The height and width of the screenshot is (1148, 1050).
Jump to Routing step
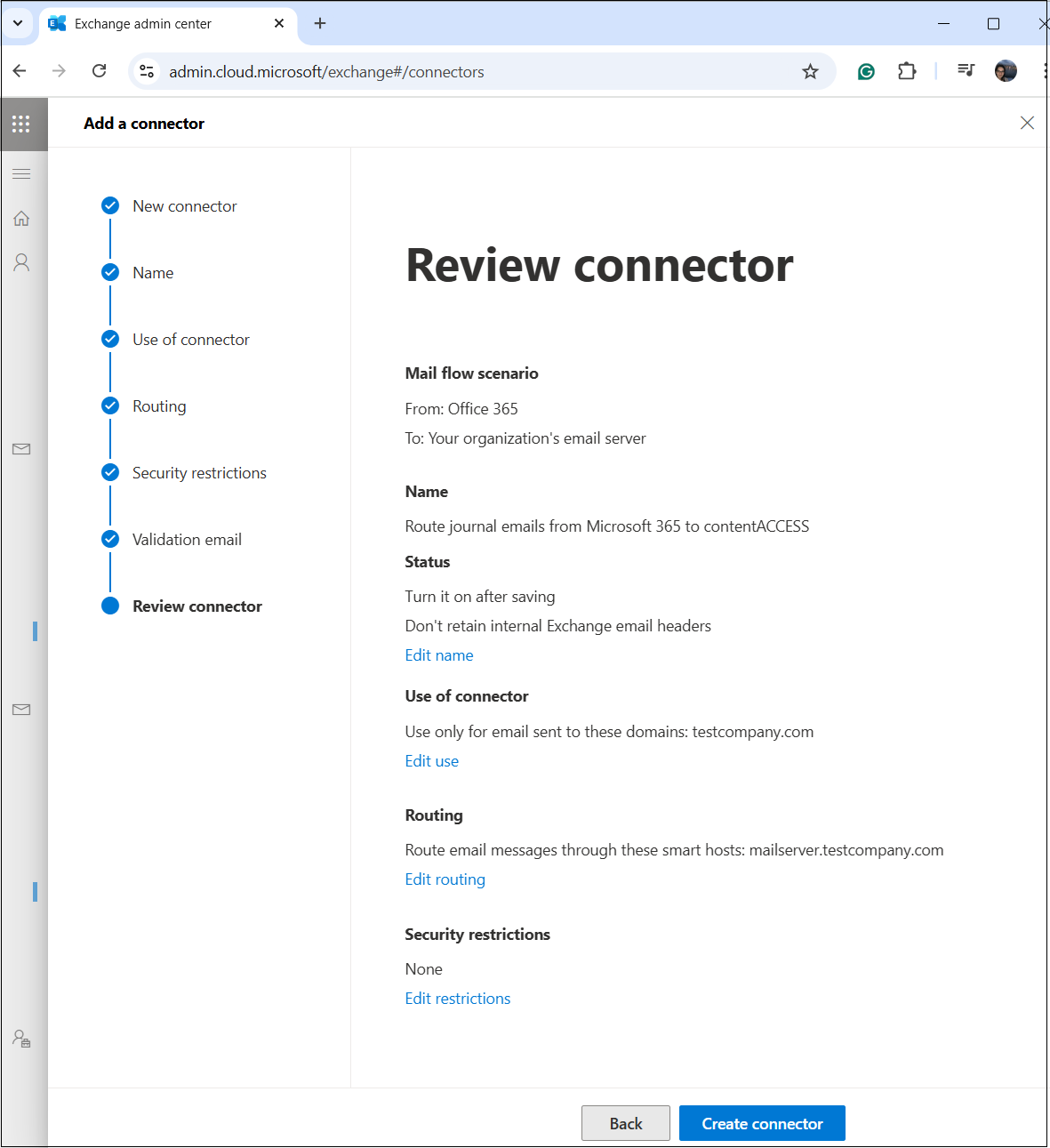159,406
